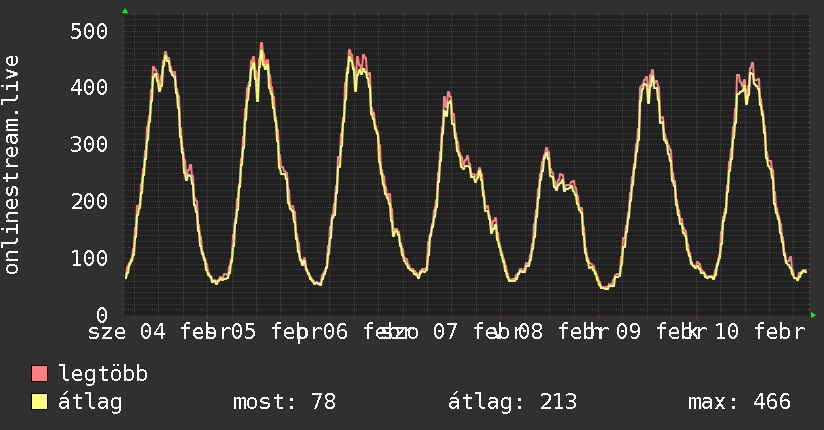Select the legtöbb legend label

[x=103, y=373]
